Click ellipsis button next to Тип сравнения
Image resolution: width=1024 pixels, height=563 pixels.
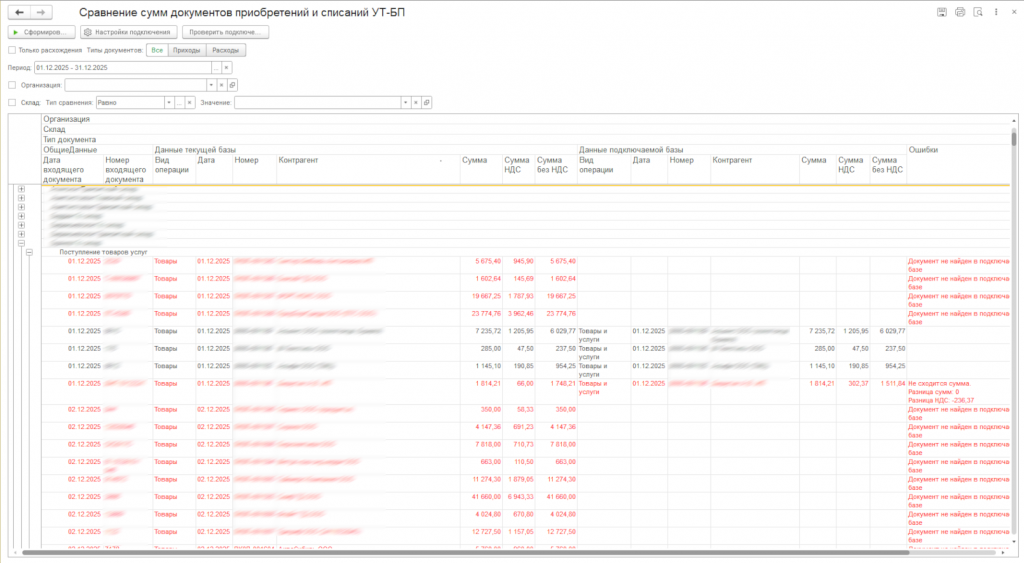pos(179,103)
